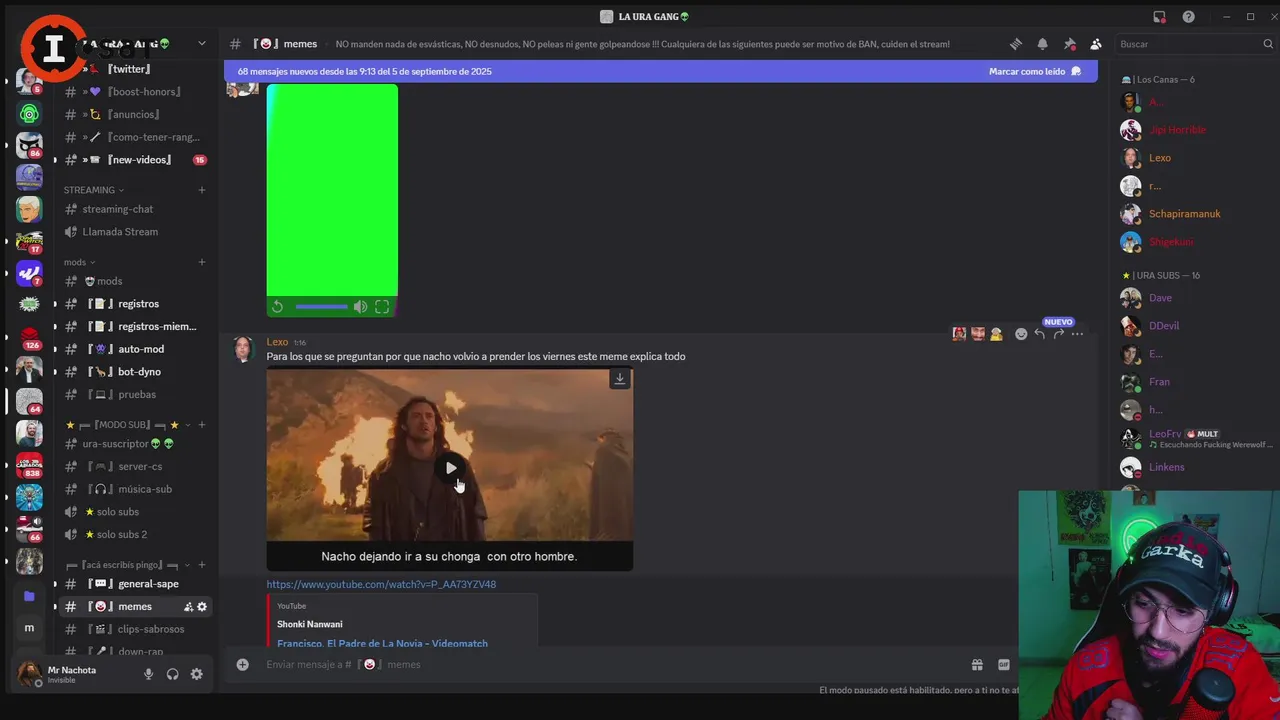Open the Threads icon in channel header
Viewport: 1280px width, 720px height.
[1015, 44]
